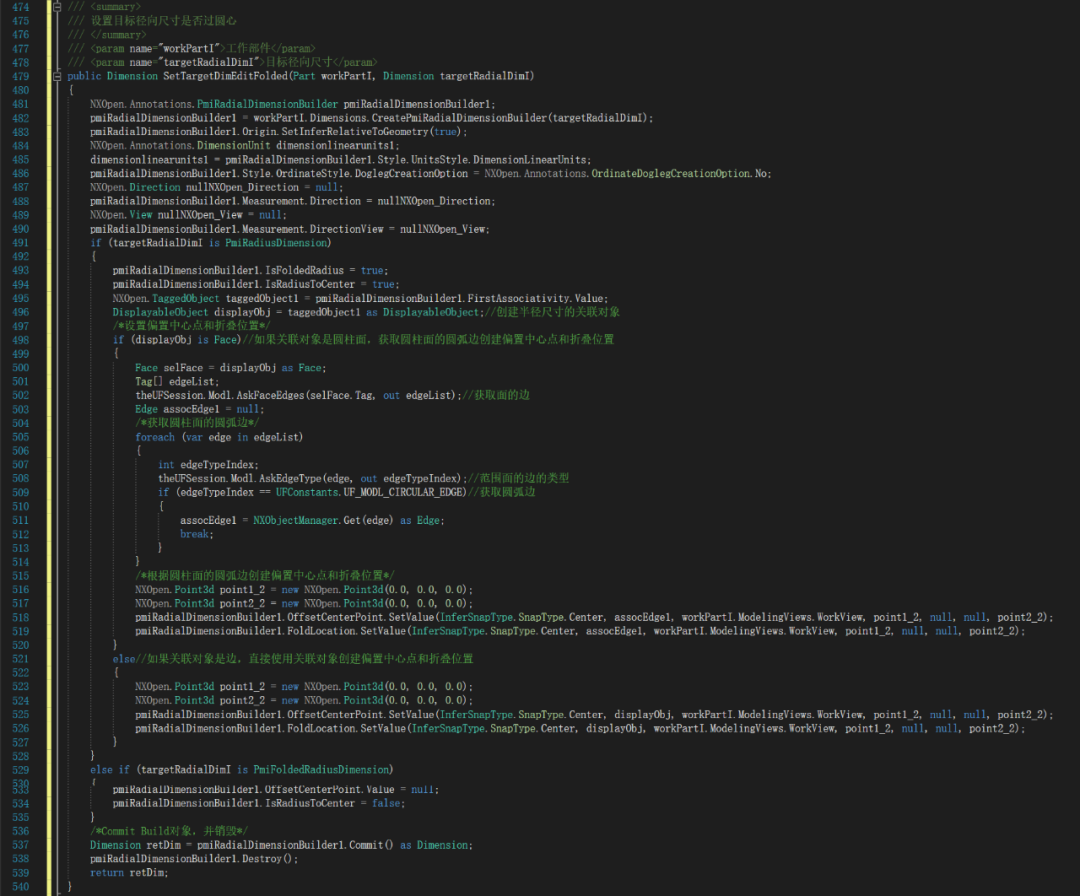This screenshot has width=1080, height=896.
Task: Click 'point2_2' declaration on line 524
Action: (x=242, y=700)
